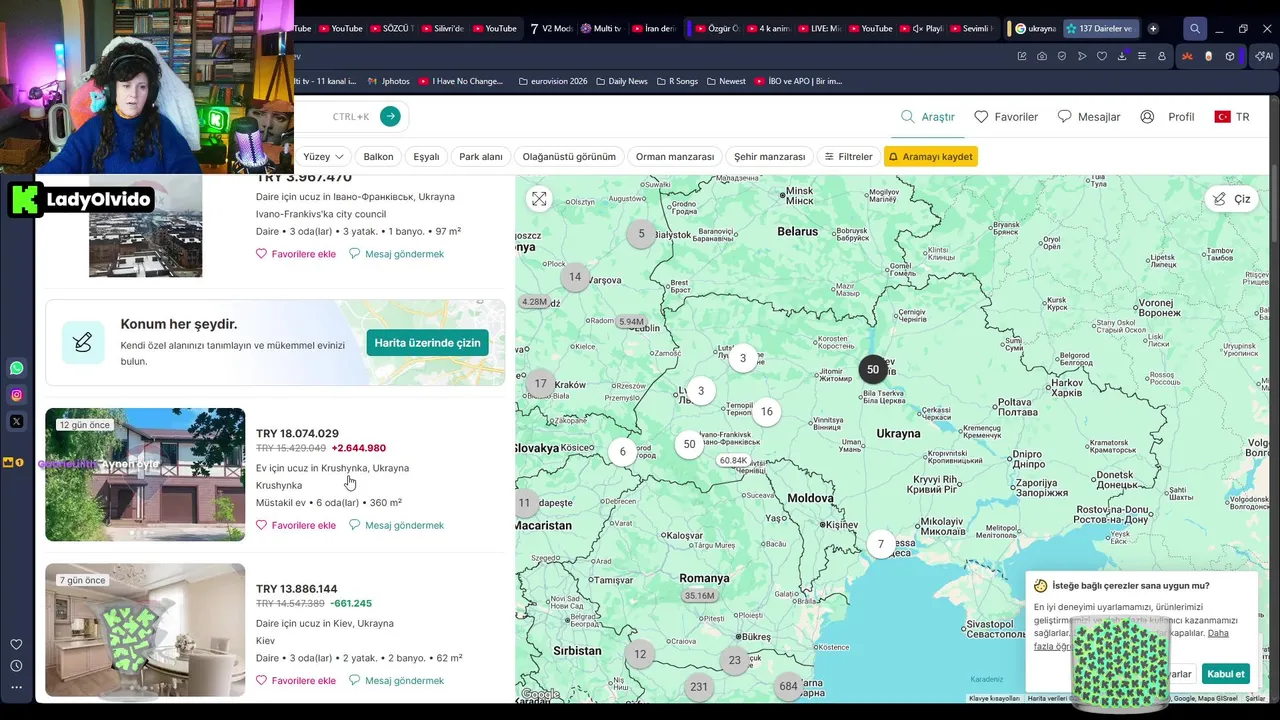
Task: Open Profil in site header
Action: 1167,117
